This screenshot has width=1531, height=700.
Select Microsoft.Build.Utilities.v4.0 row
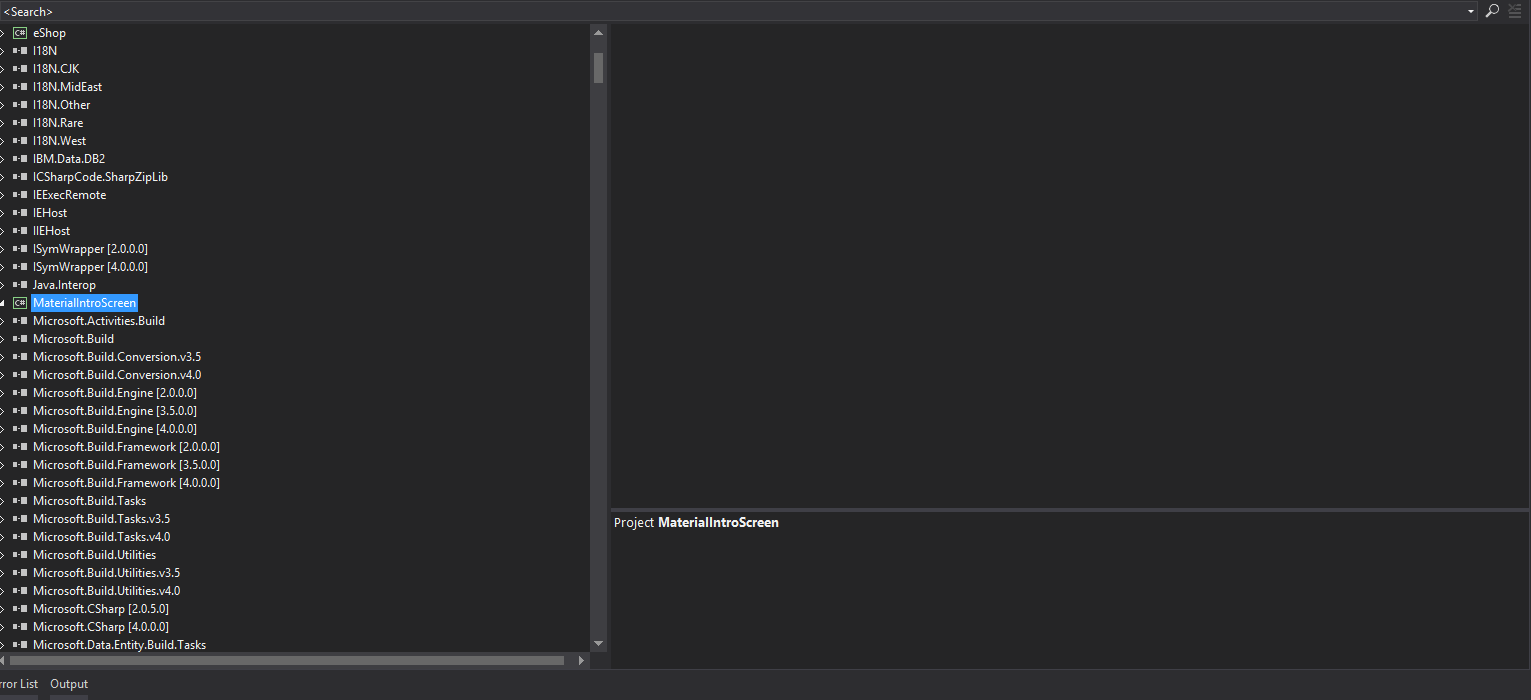pos(106,591)
